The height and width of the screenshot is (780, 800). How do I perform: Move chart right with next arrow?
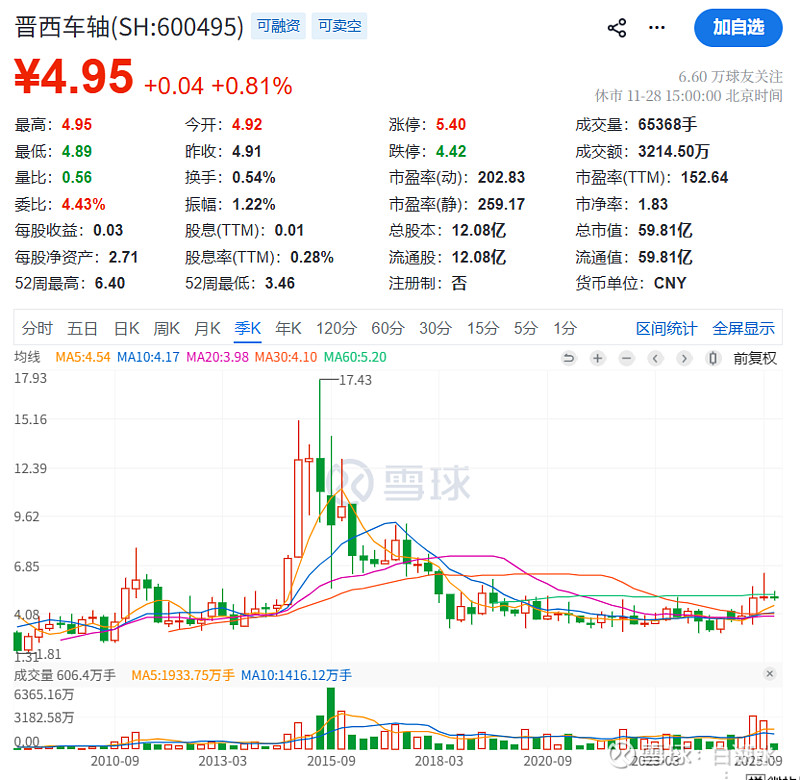point(684,358)
